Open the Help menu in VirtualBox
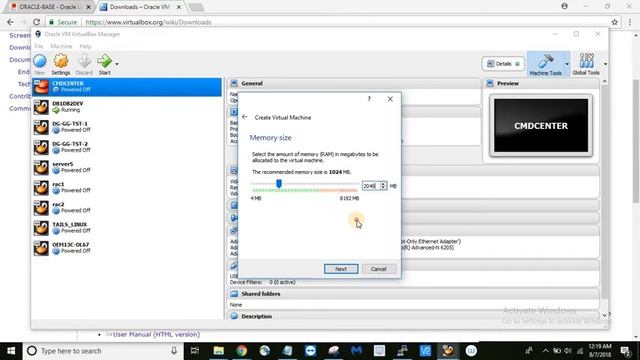Image resolution: width=640 pixels, height=360 pixels. (x=85, y=46)
